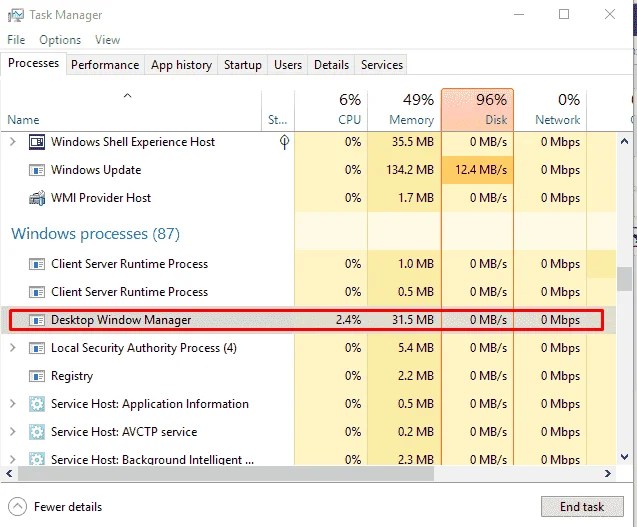Open the Startup tab
This screenshot has width=637, height=527.
243,65
